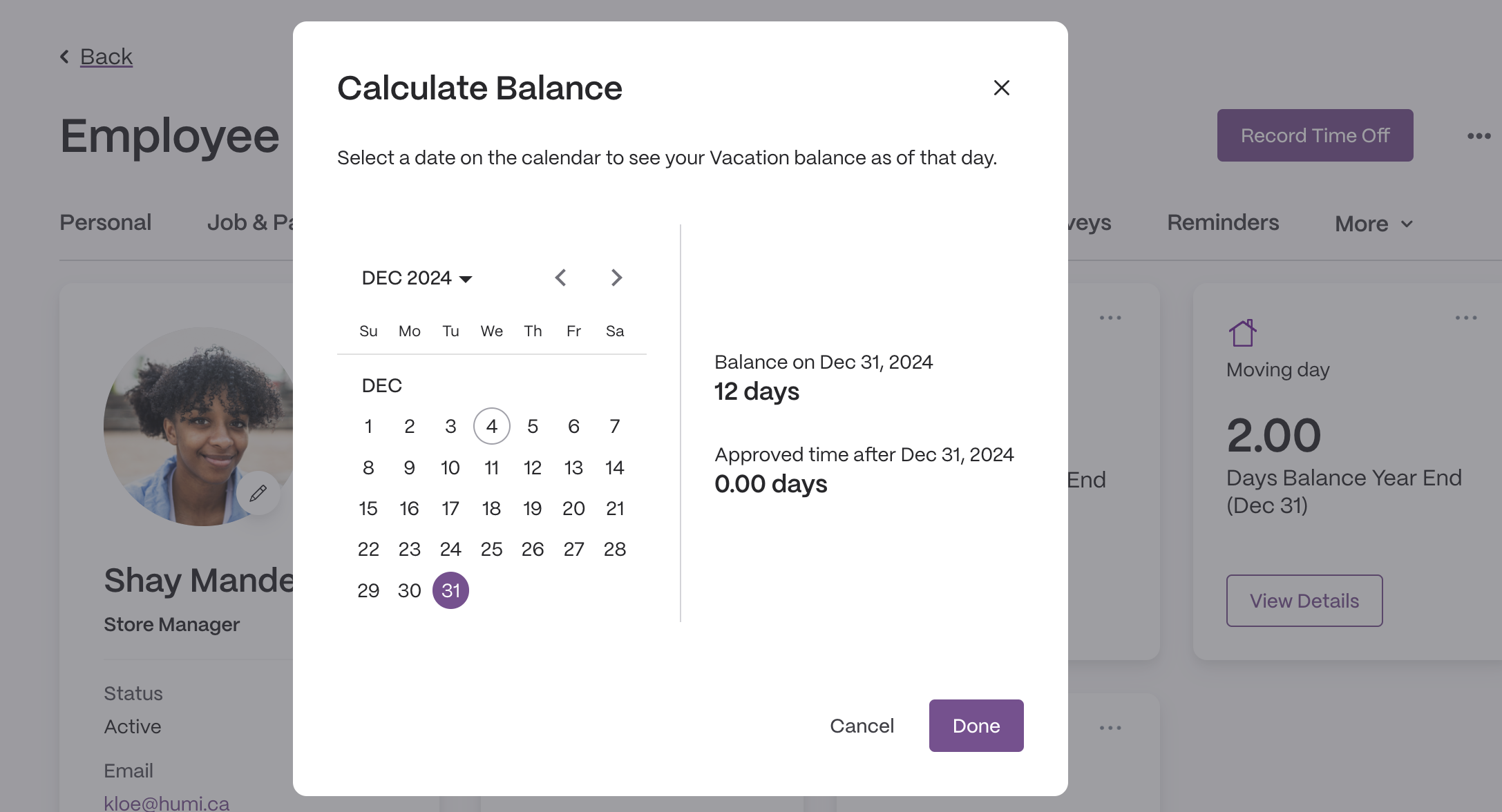Open three-dot menu on Moving day card
Screen dimensions: 1502x812
pyautogui.click(x=1465, y=318)
